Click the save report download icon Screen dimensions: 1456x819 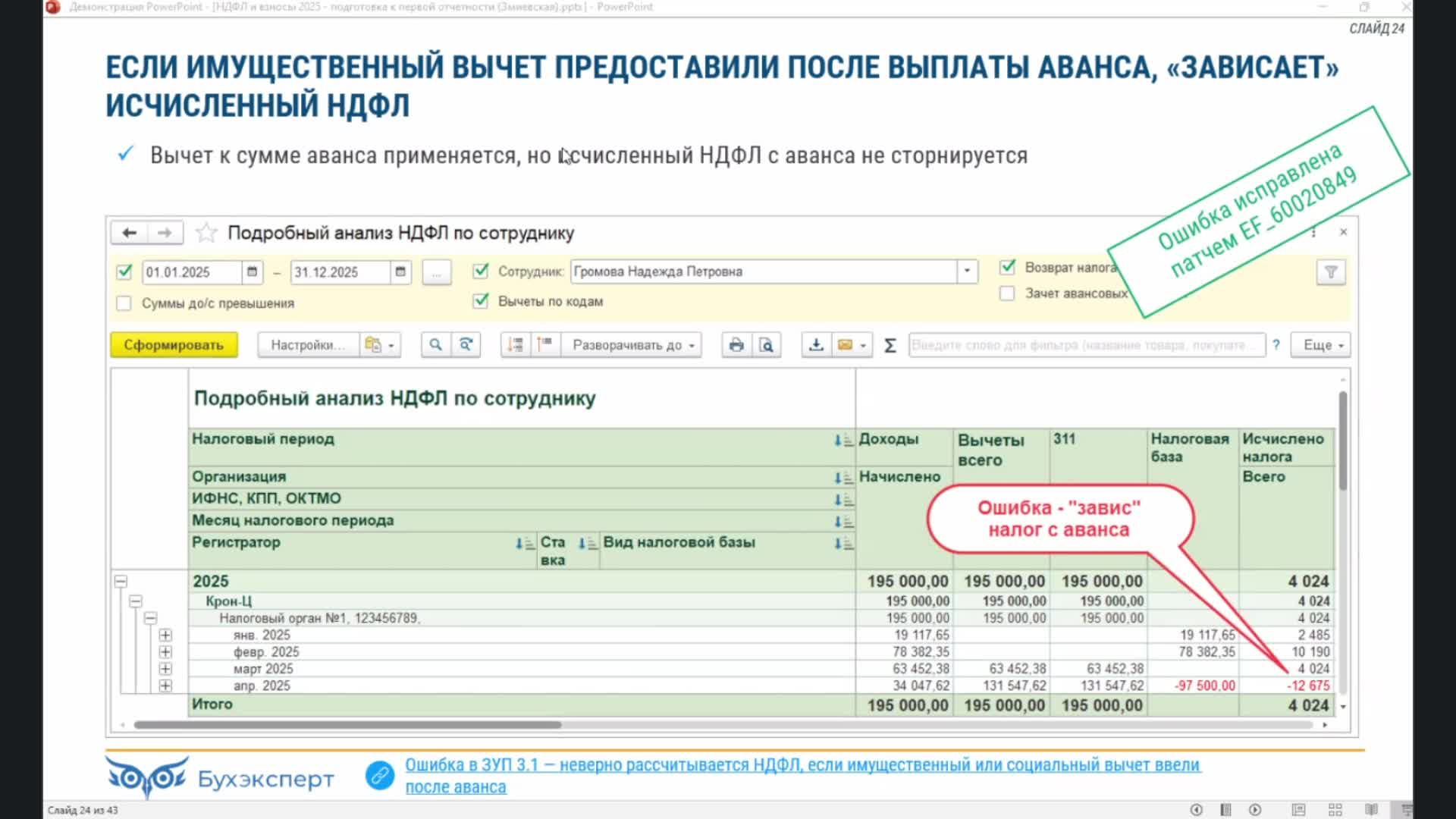click(x=816, y=345)
